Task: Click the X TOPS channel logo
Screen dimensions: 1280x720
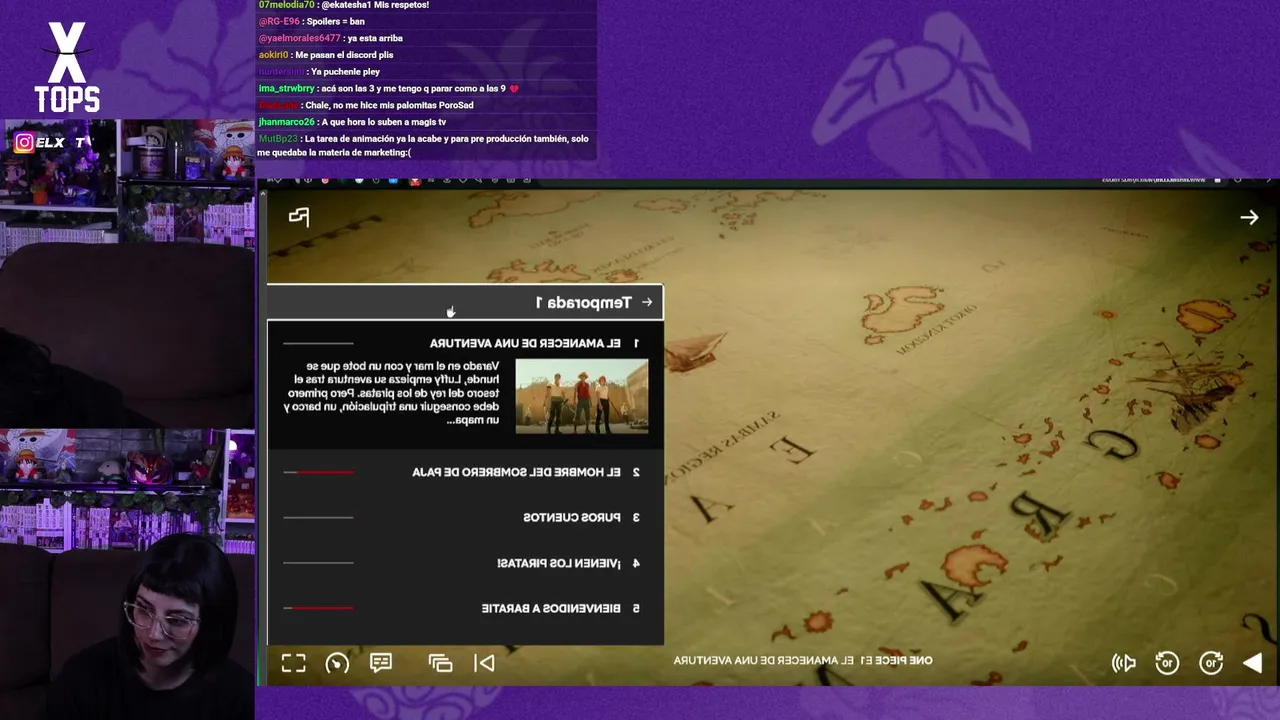Action: click(67, 67)
